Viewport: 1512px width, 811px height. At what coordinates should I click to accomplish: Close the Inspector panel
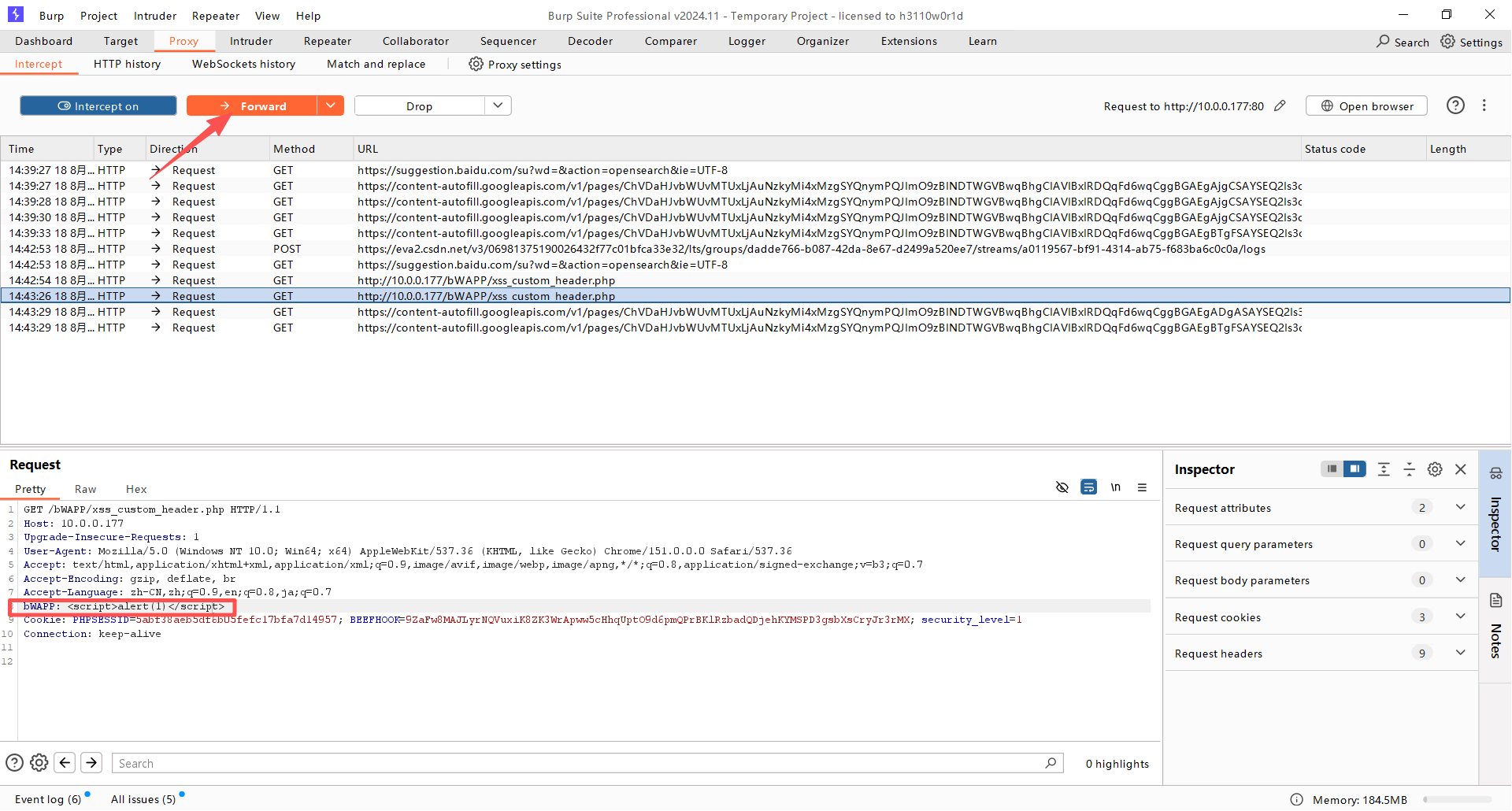[1461, 469]
